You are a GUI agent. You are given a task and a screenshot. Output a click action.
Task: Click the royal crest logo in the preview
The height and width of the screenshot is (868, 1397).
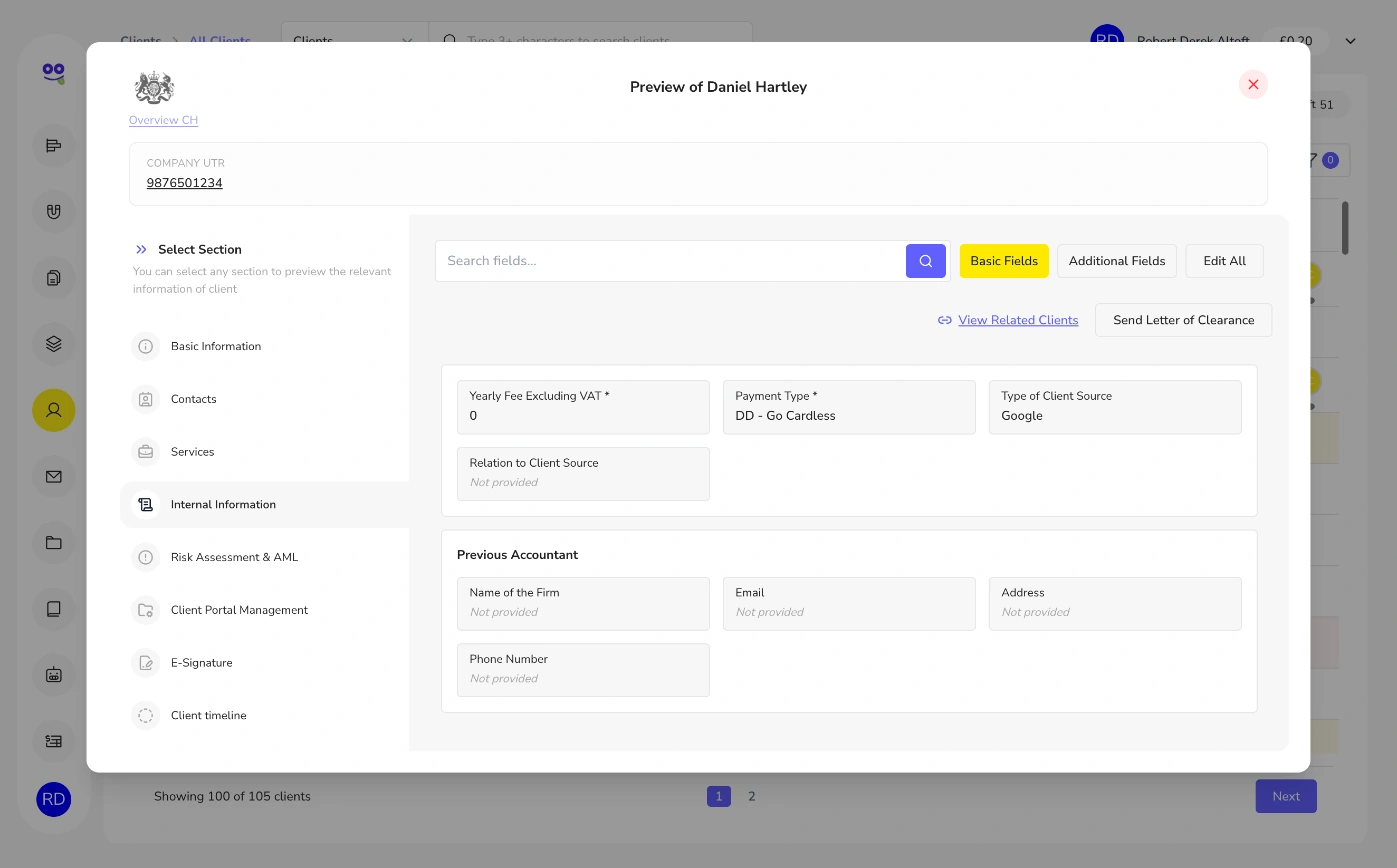click(154, 88)
